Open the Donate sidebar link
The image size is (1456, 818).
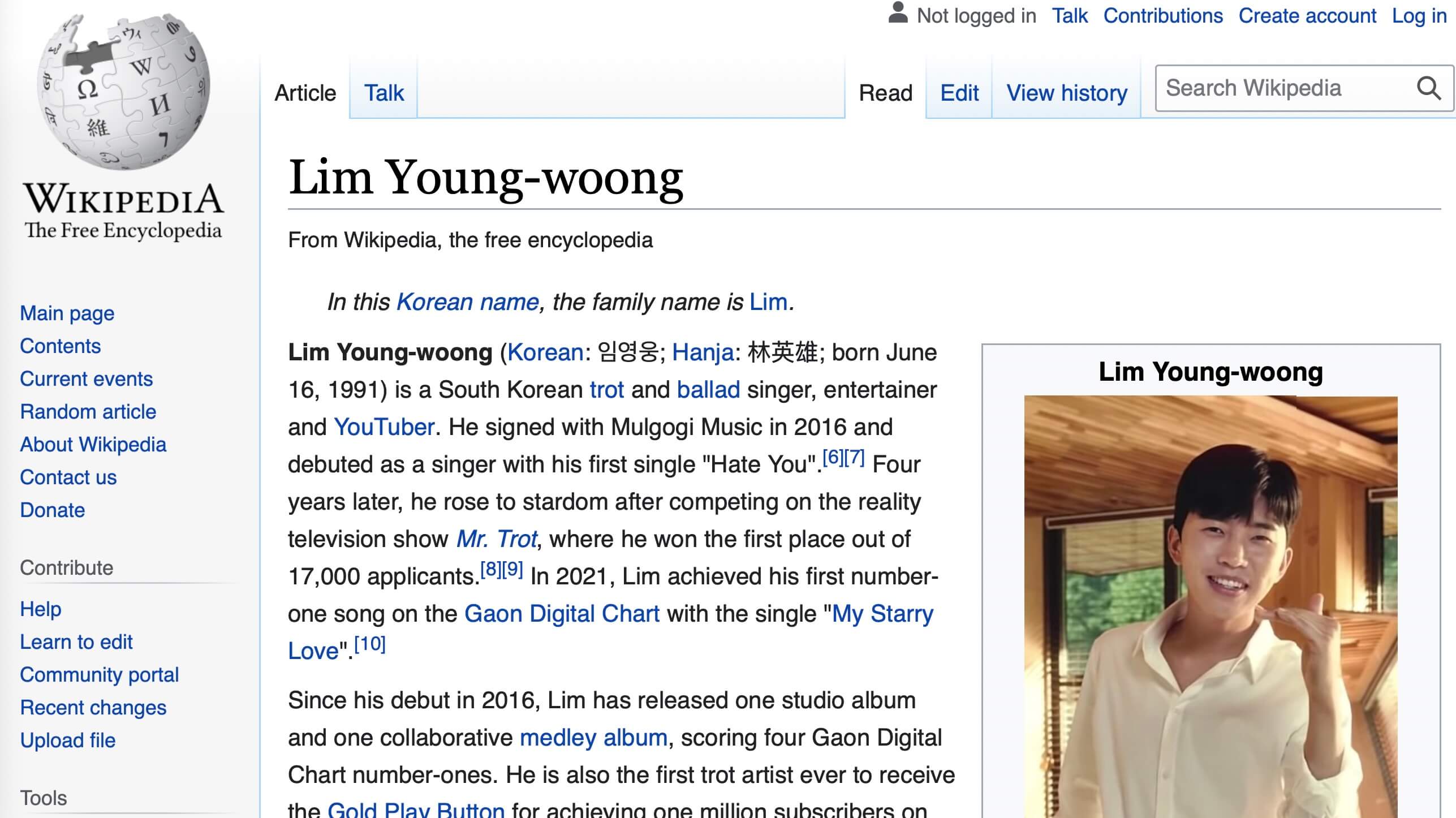[x=52, y=510]
